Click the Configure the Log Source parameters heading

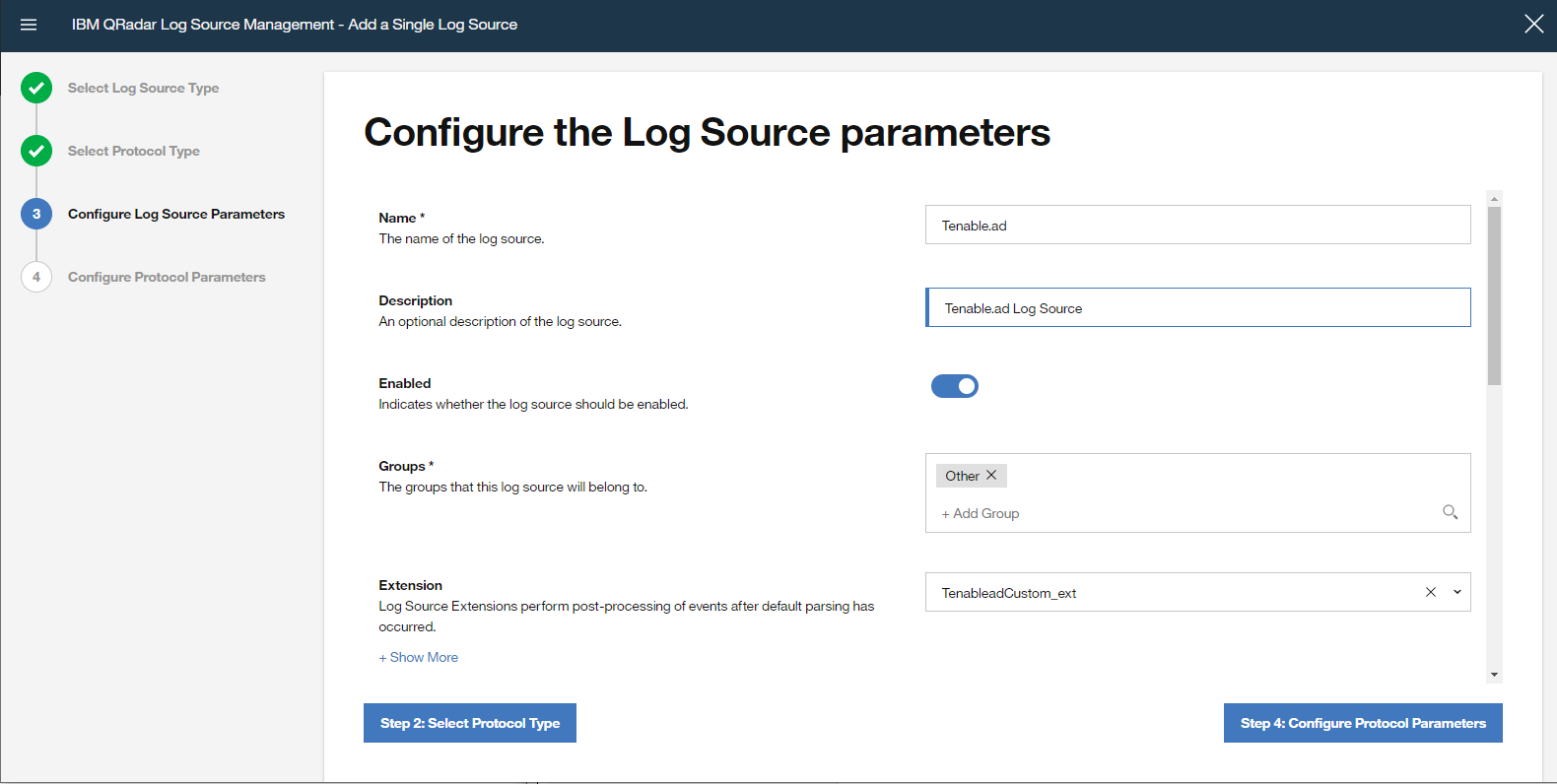(x=708, y=132)
